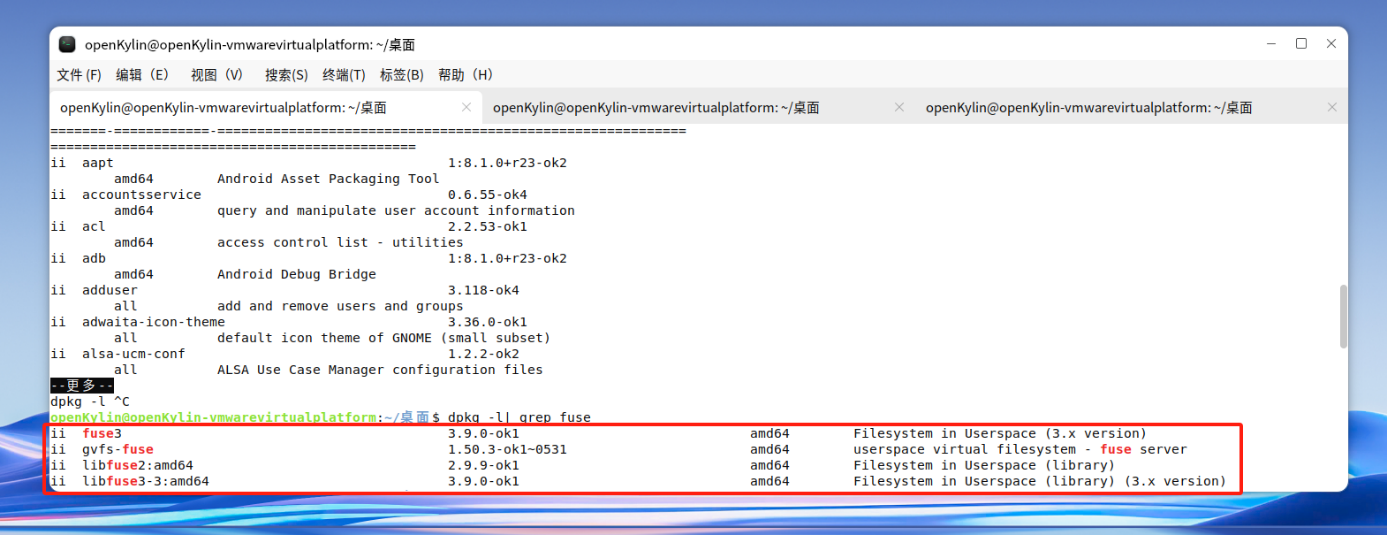Click the alsa-ucm-conf package name
The height and width of the screenshot is (535, 1387).
(134, 354)
